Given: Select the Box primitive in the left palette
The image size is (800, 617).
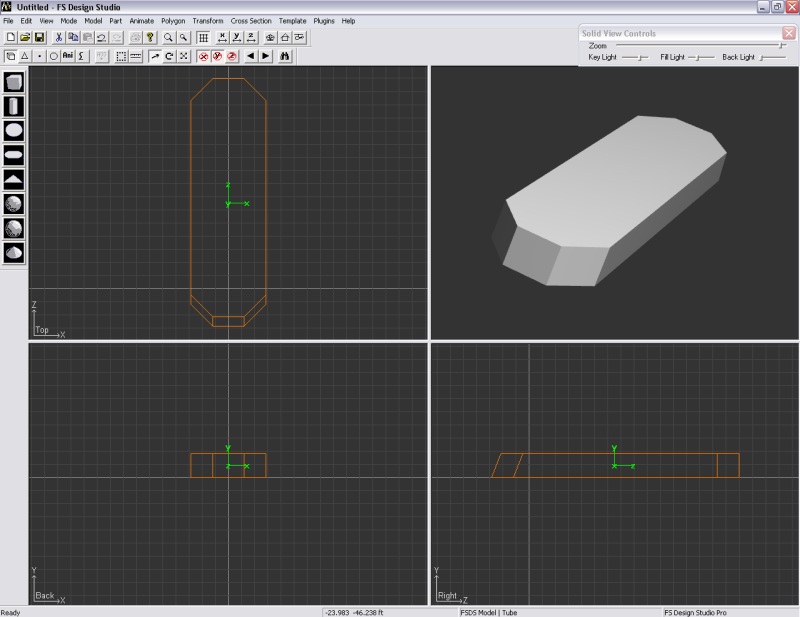Looking at the screenshot, I should coord(14,82).
